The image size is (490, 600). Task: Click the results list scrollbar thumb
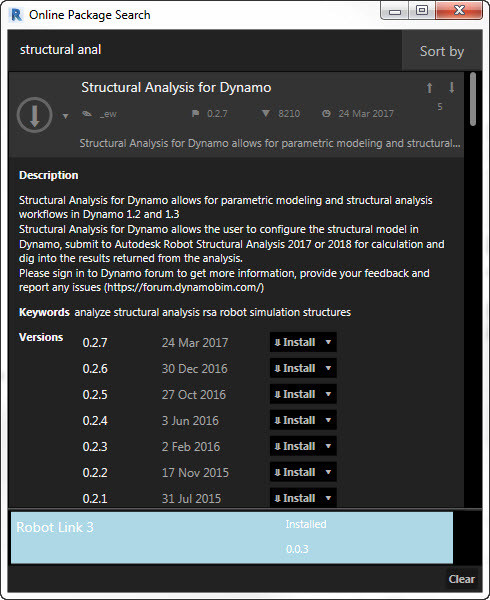tap(473, 99)
